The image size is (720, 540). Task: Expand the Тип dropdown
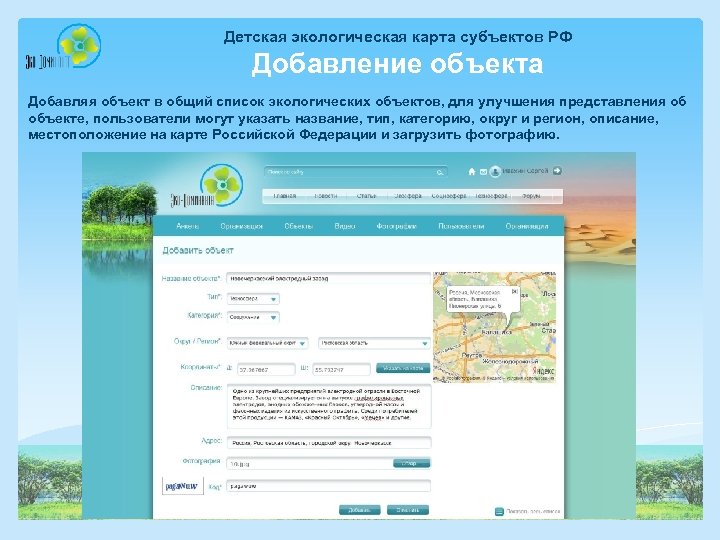tap(253, 299)
